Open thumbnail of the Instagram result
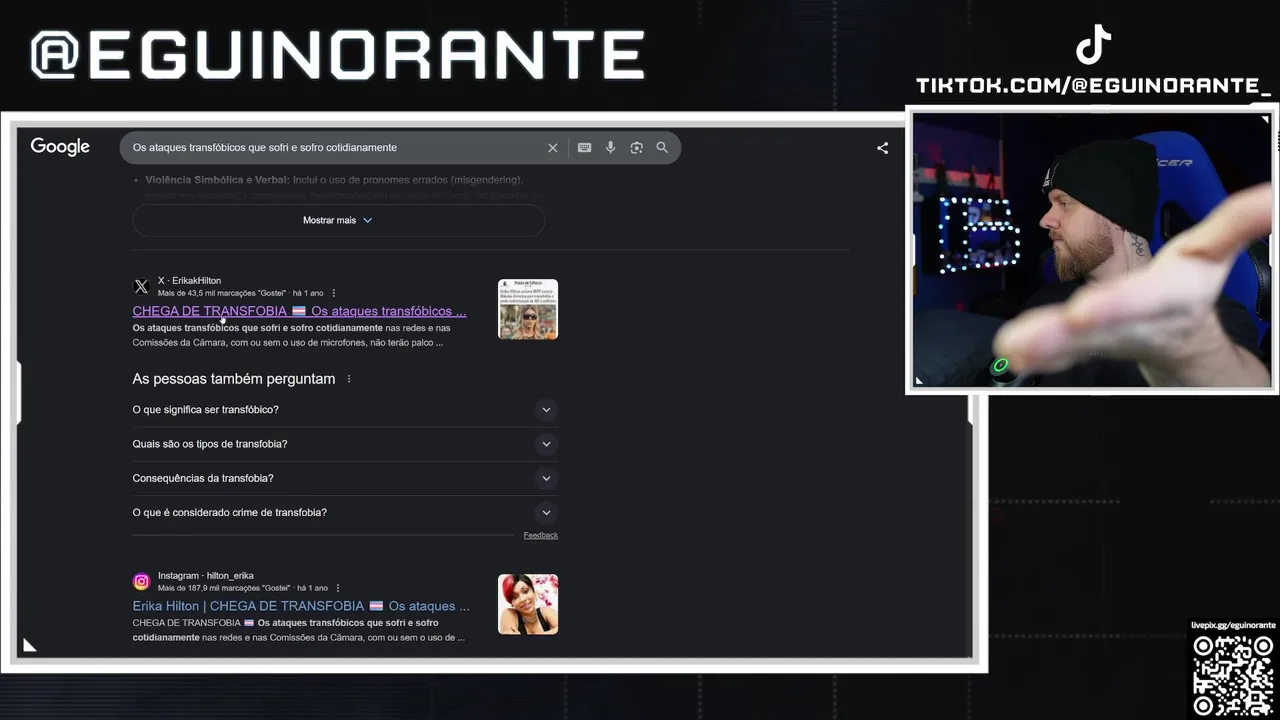1280x720 pixels. [528, 604]
